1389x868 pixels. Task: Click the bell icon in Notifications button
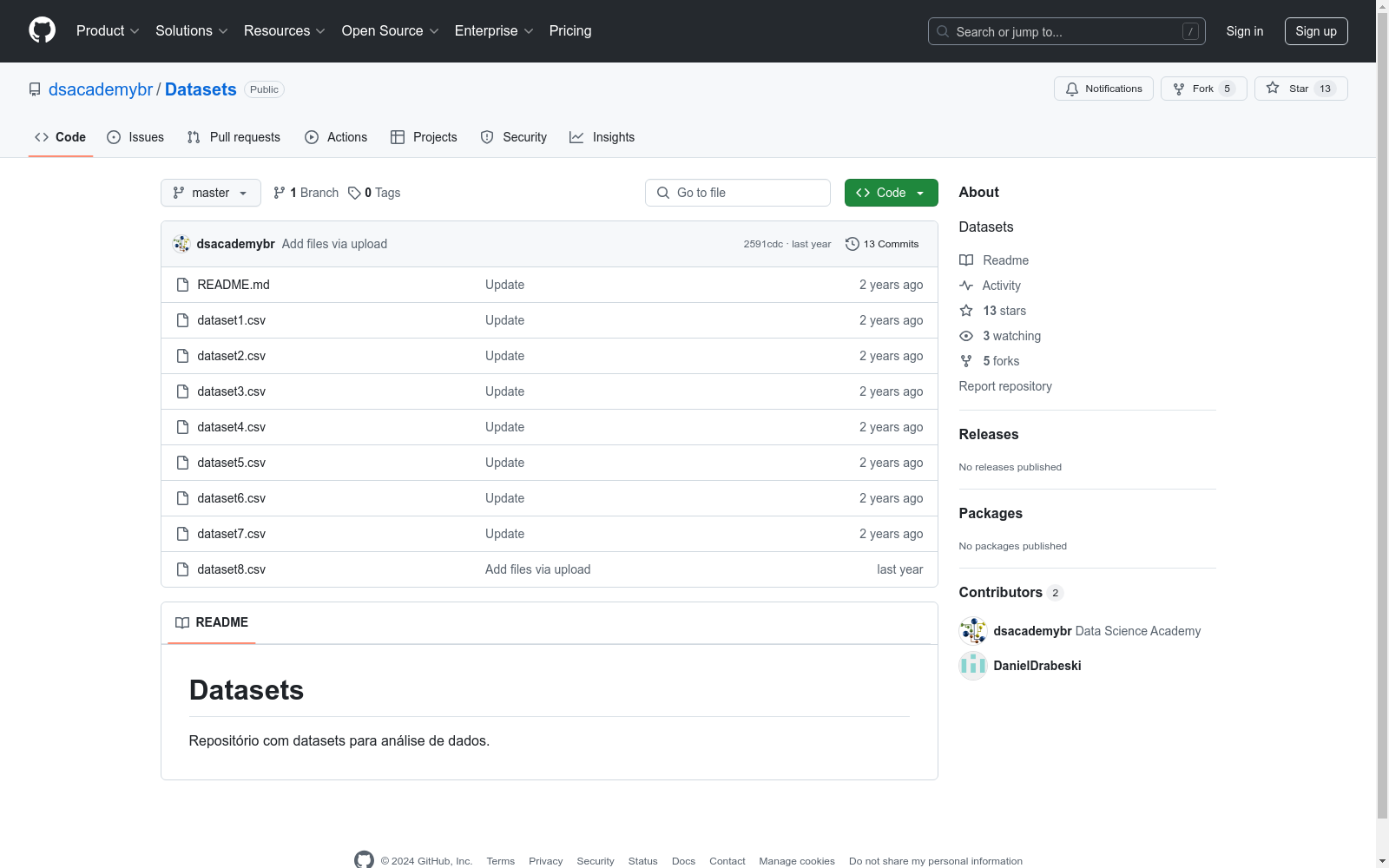(1072, 89)
